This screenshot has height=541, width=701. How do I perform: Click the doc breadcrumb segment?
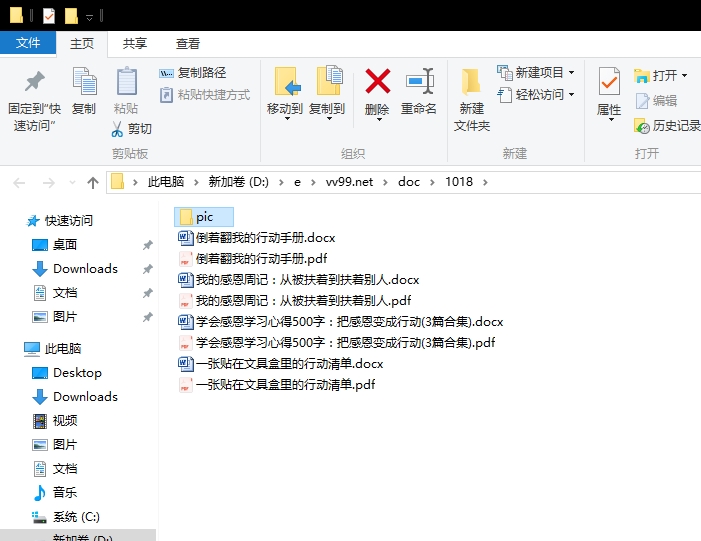[x=409, y=182]
